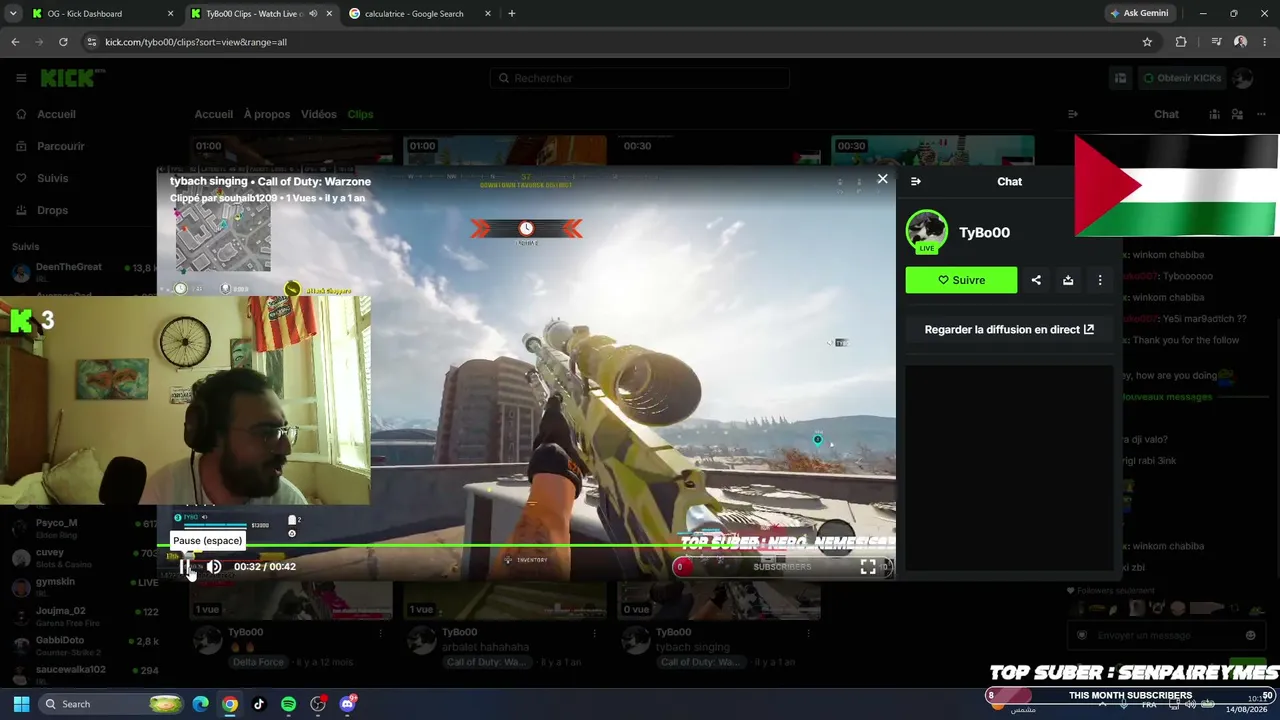Open Suivis in the sidebar
Screen dimensions: 1280x720
click(x=53, y=178)
